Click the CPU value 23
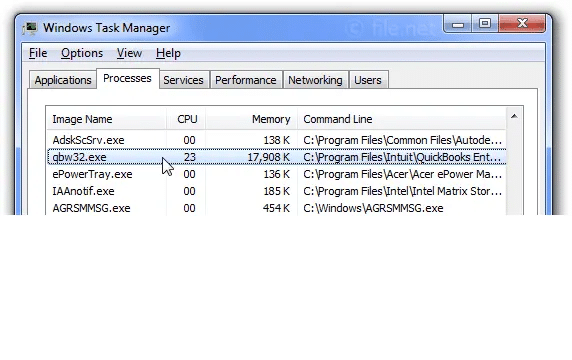This screenshot has width=572, height=360. click(190, 157)
